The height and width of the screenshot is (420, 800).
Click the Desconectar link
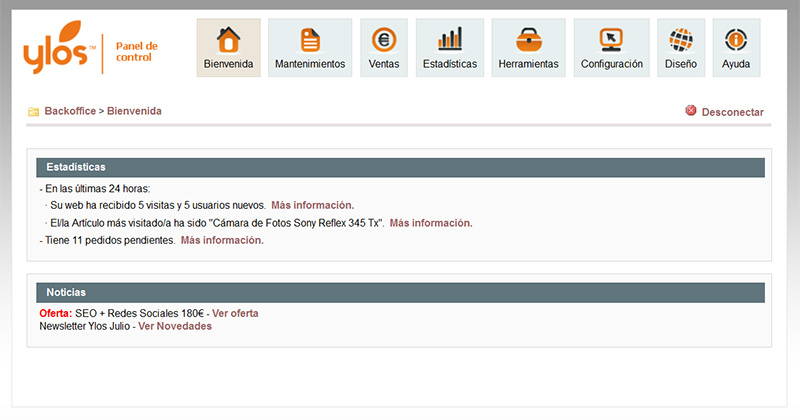click(x=732, y=112)
